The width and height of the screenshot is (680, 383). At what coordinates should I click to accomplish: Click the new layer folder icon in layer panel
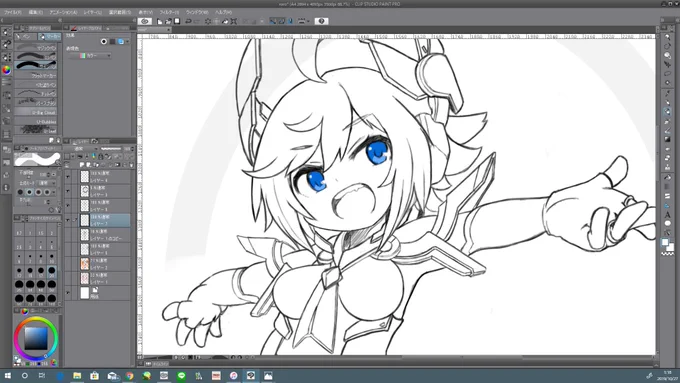click(x=96, y=165)
